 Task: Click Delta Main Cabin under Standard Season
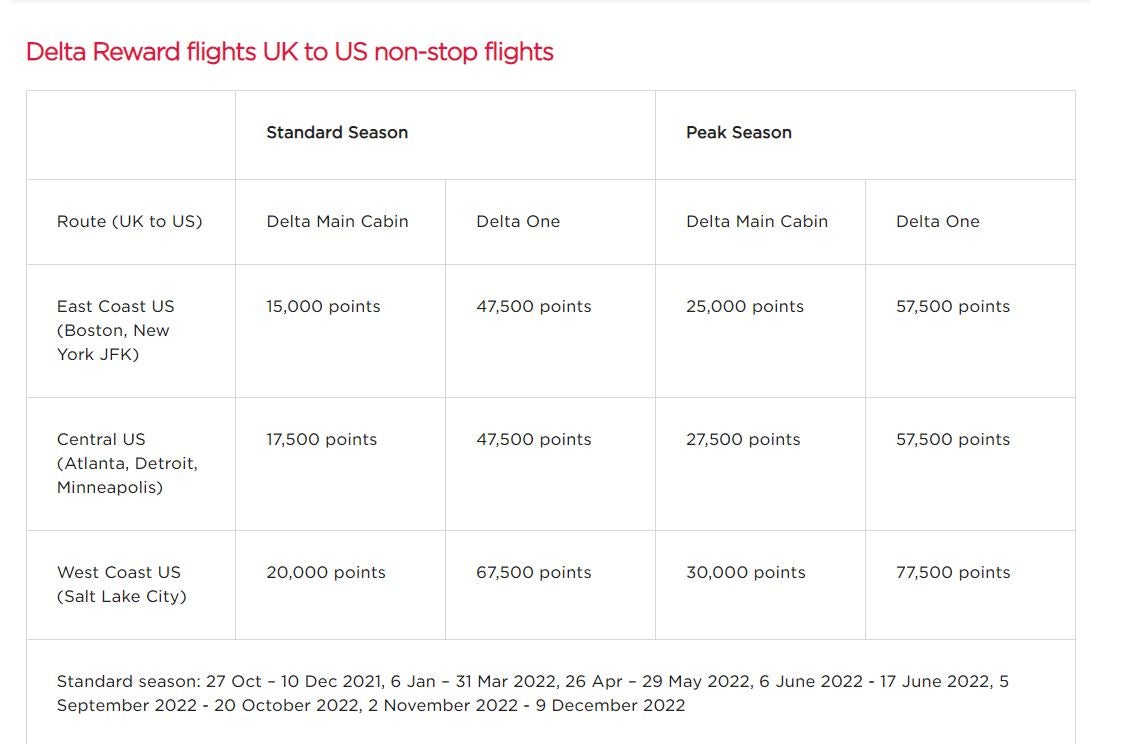(x=337, y=222)
